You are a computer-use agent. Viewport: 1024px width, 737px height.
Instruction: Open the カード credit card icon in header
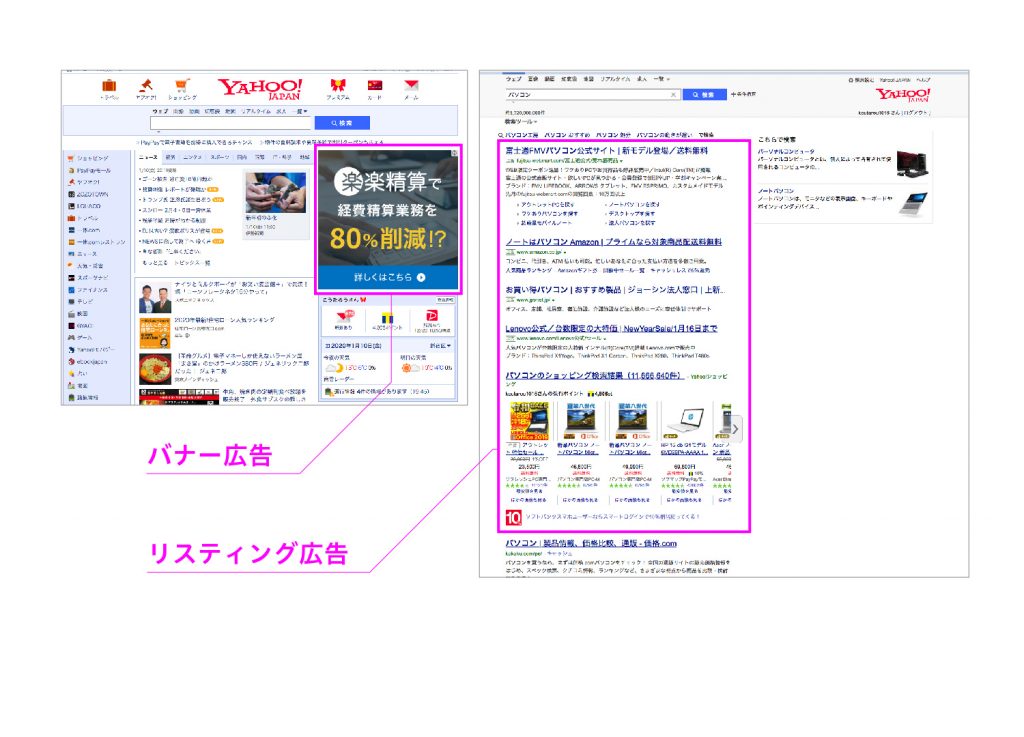(375, 86)
